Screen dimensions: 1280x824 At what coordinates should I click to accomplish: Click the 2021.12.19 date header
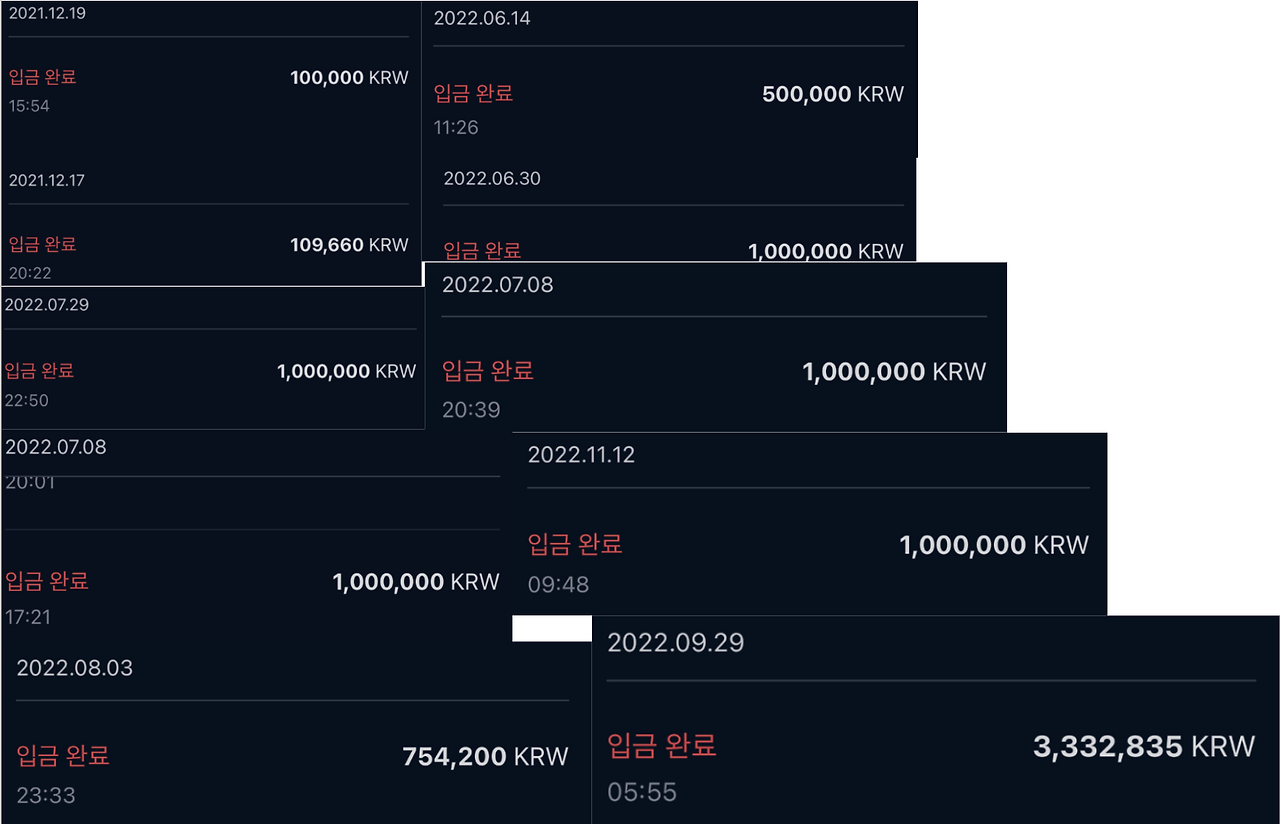pos(55,14)
